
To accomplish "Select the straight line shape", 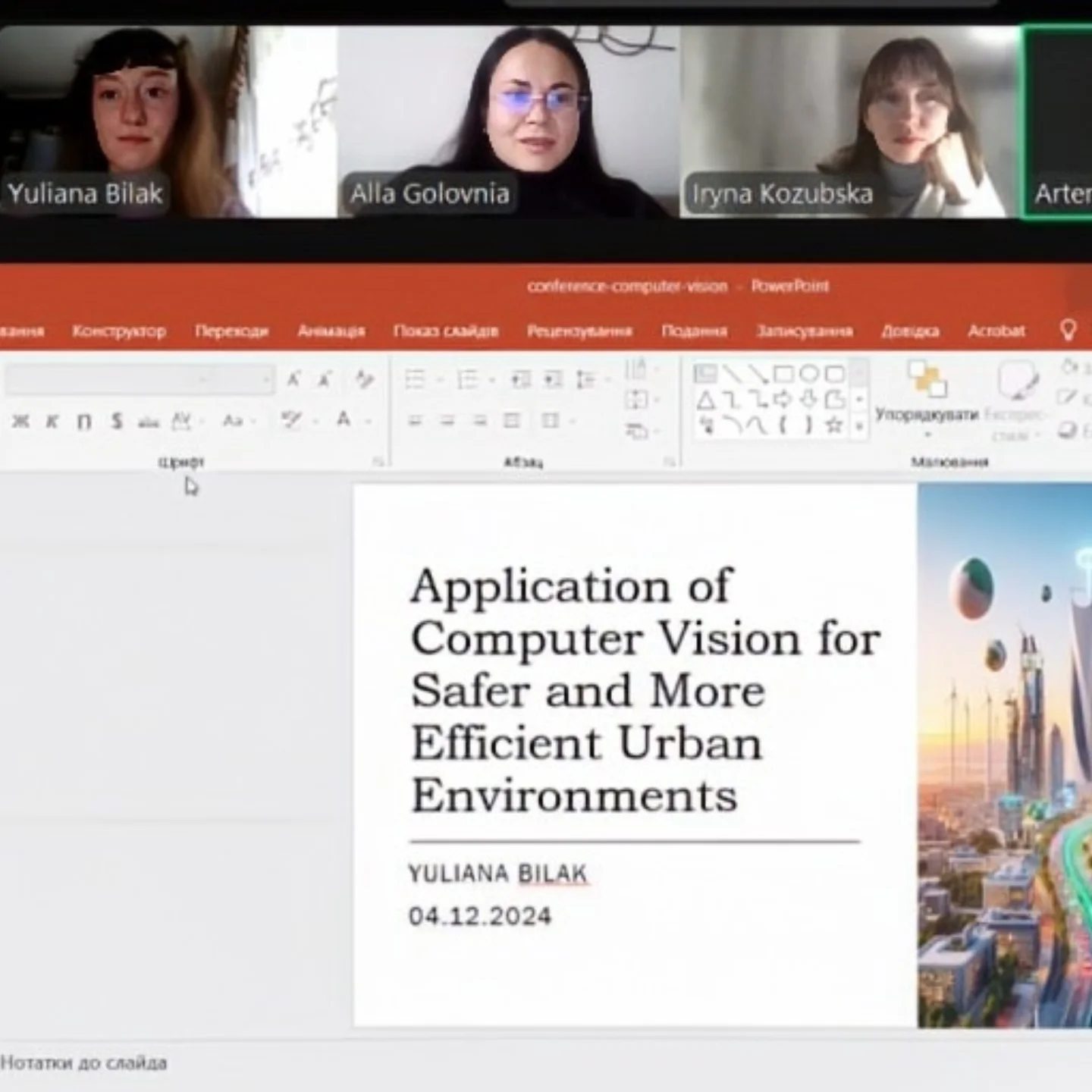I will (x=732, y=374).
